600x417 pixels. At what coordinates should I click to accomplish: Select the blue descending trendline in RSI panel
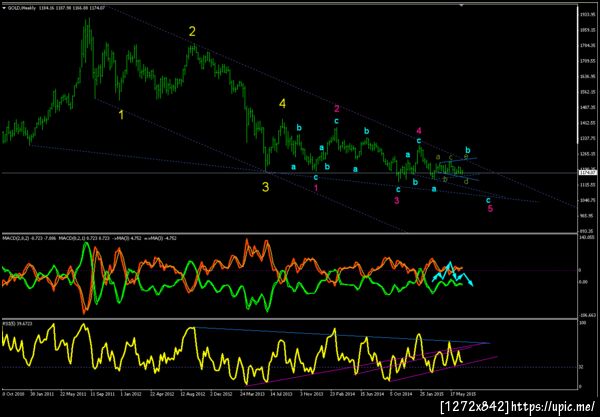(x=343, y=336)
